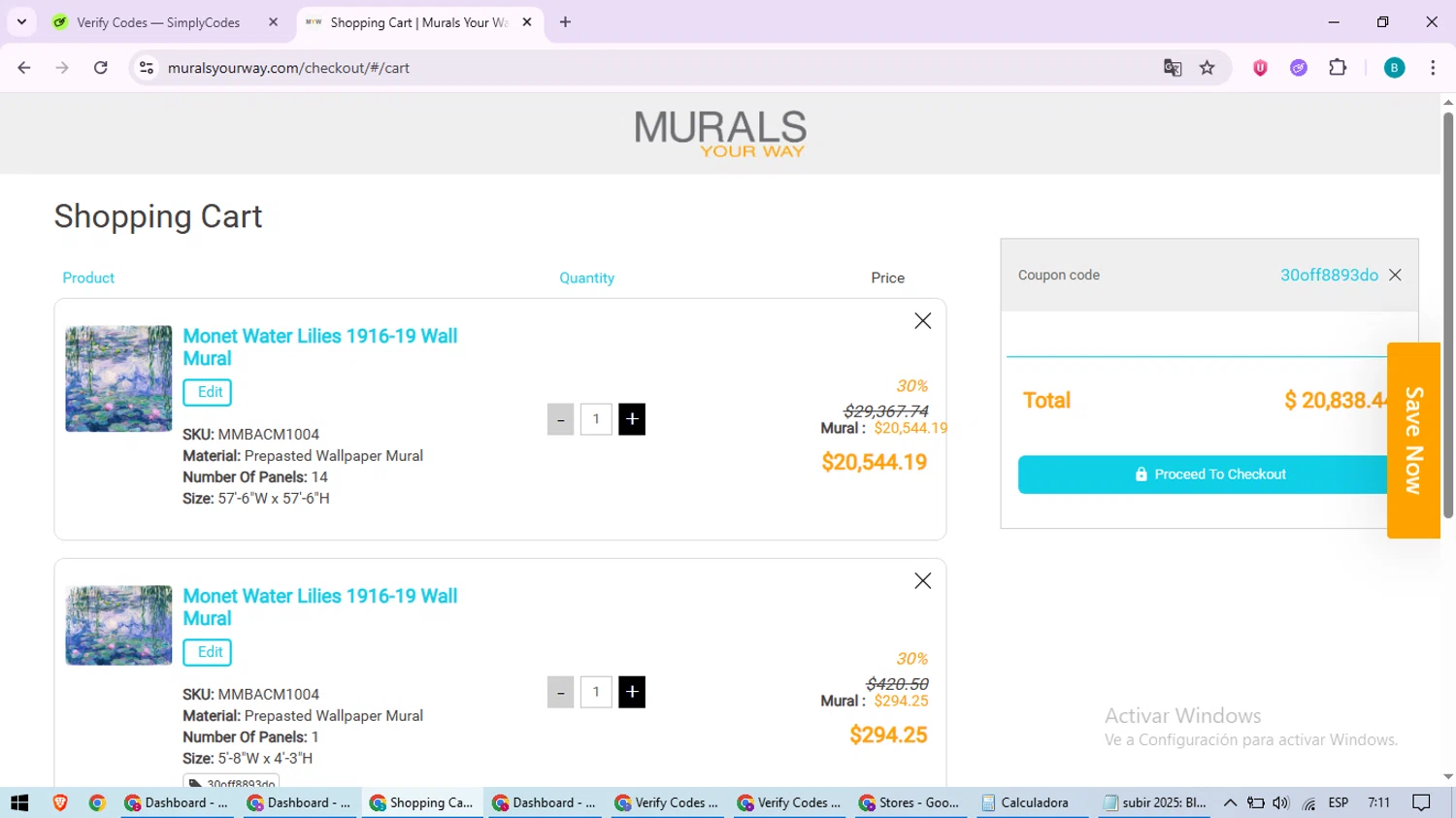Launch Brave from the taskbar
This screenshot has height=818, width=1456.
(60, 802)
